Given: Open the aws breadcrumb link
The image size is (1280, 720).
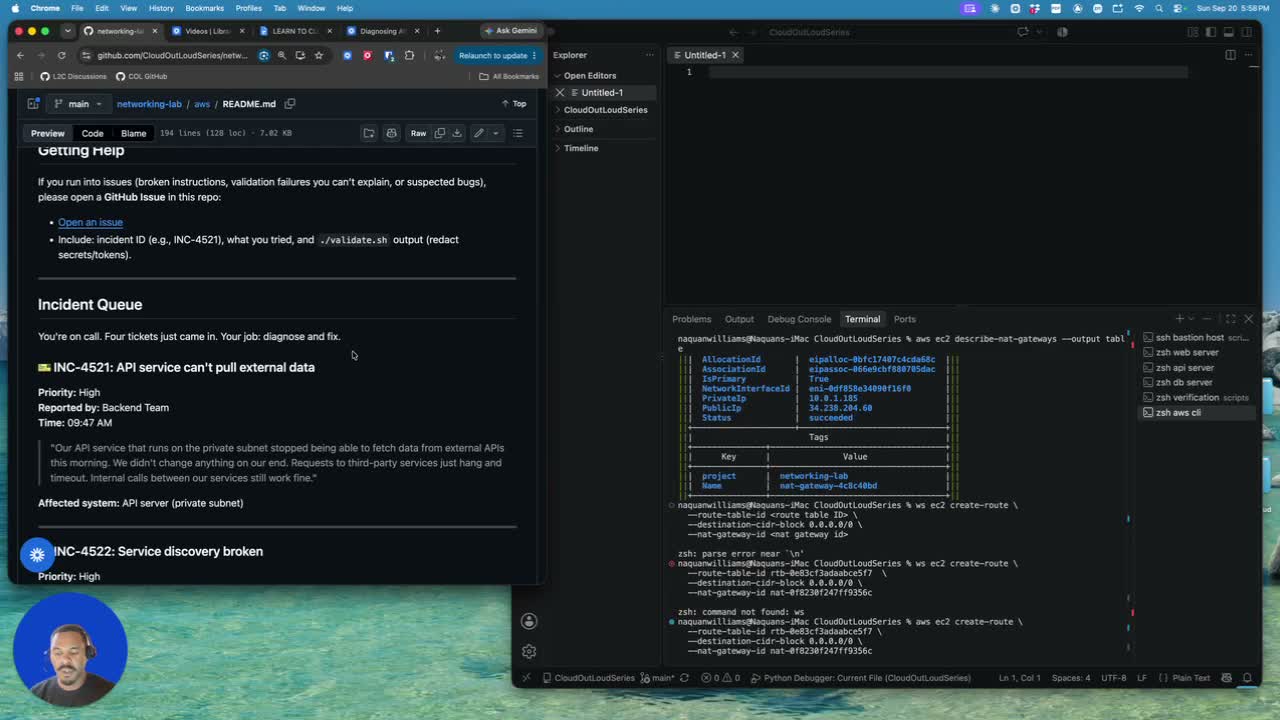Looking at the screenshot, I should click(202, 104).
